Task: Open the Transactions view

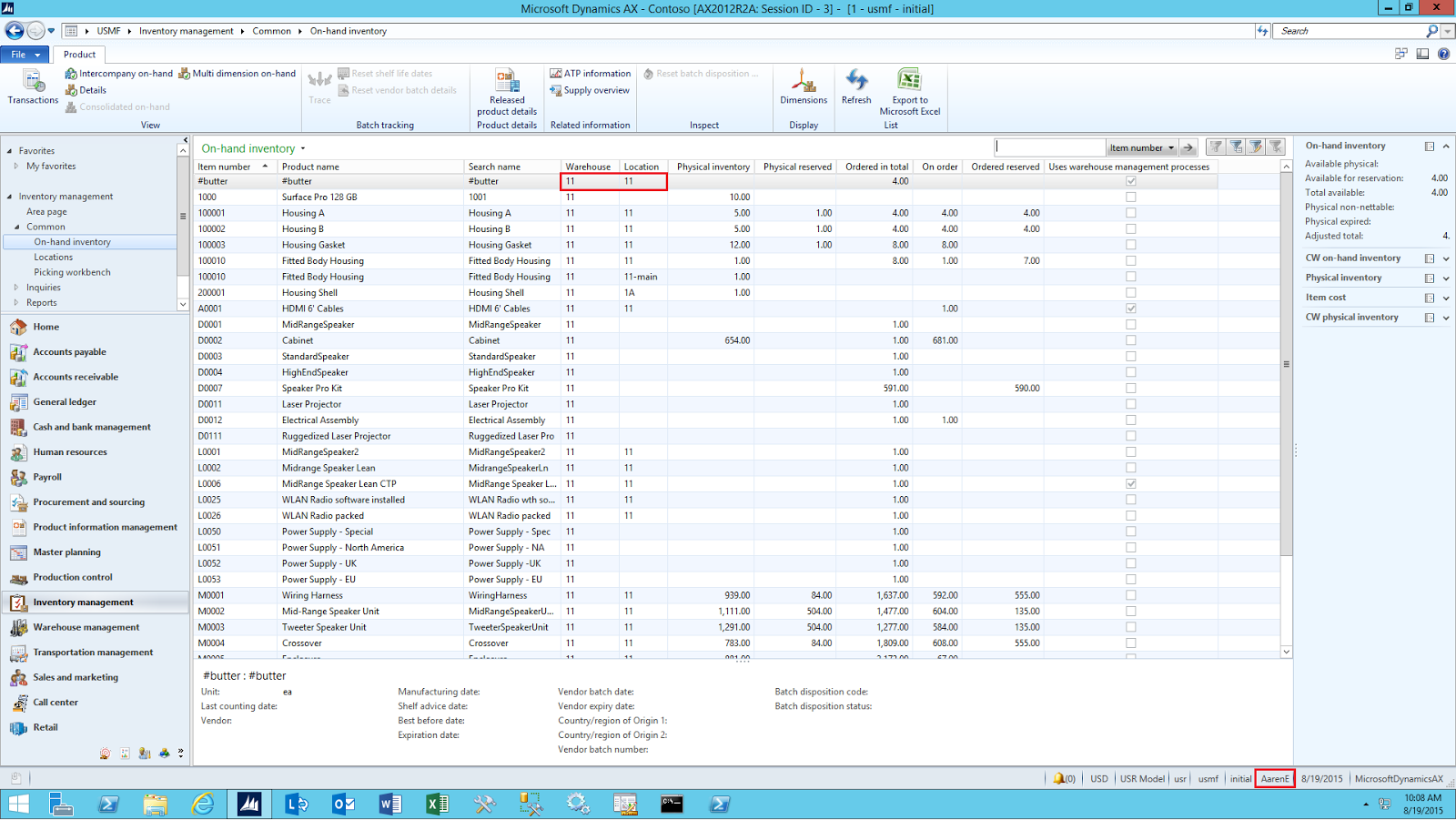Action: pyautogui.click(x=33, y=86)
